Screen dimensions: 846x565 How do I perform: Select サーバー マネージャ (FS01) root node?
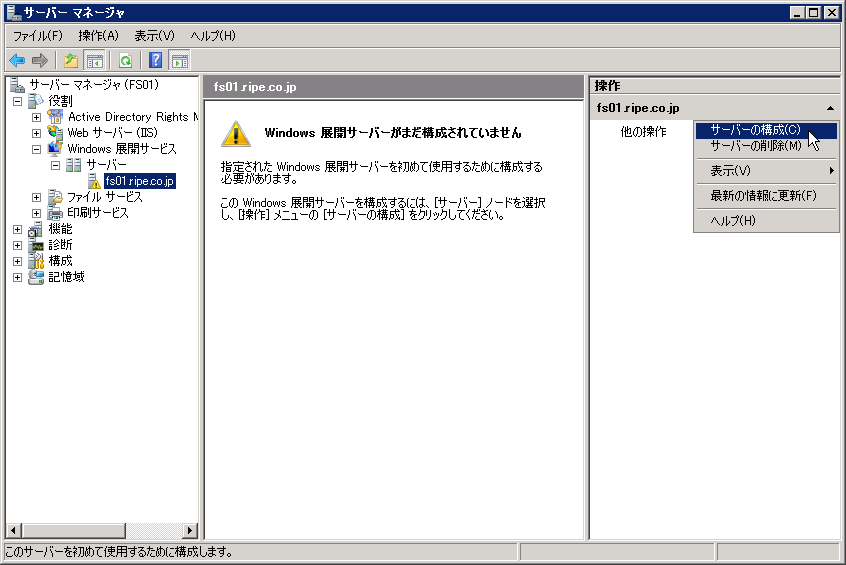(94, 85)
